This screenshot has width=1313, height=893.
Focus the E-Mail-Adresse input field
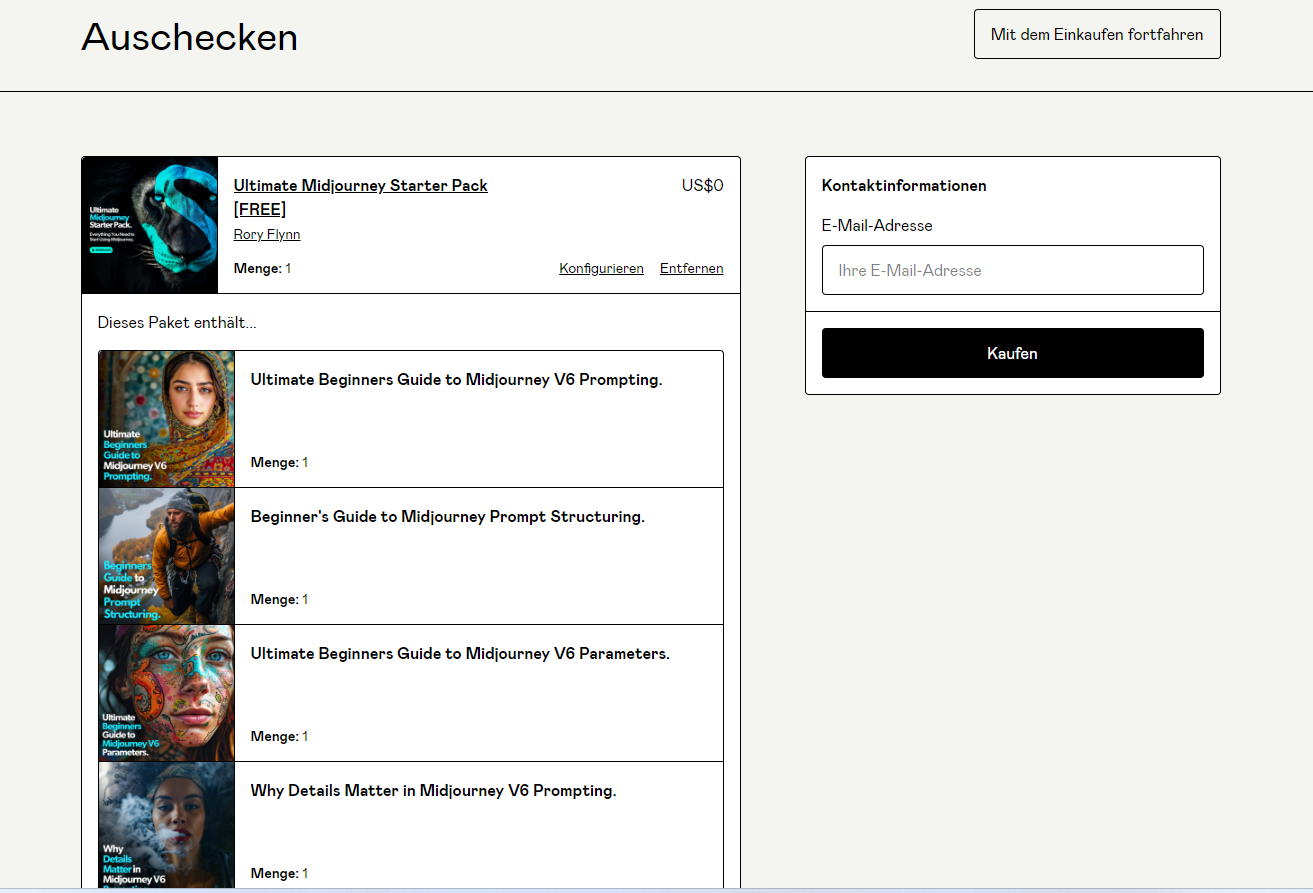[x=1012, y=270]
